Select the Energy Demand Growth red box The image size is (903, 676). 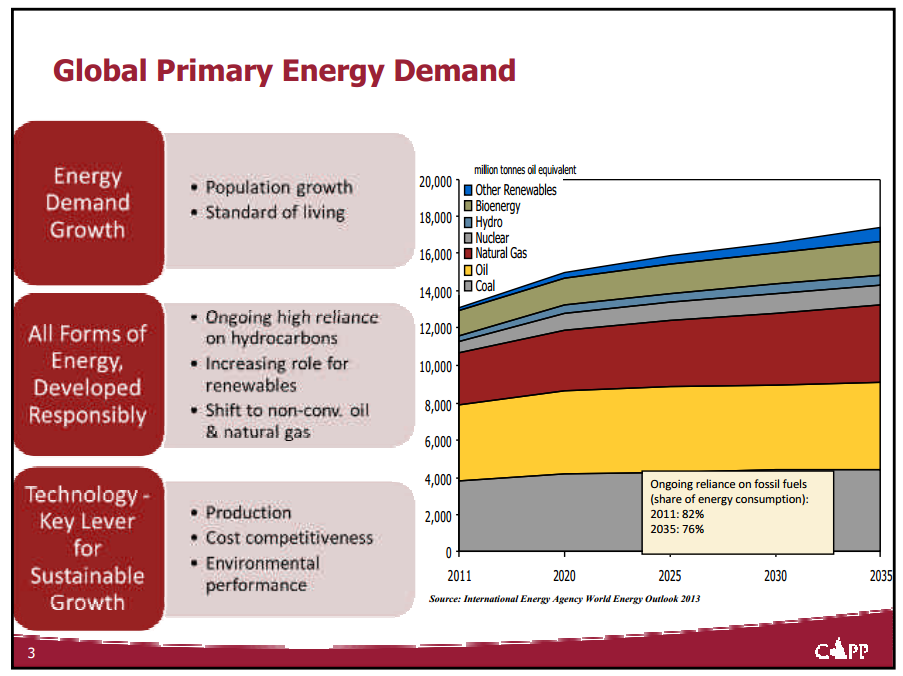click(89, 203)
